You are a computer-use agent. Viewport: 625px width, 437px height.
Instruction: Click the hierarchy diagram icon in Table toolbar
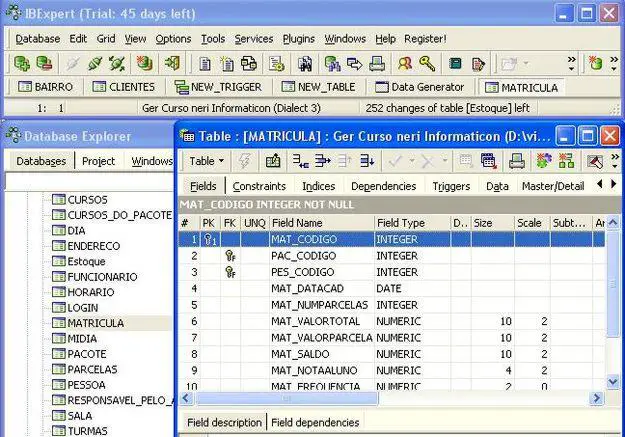click(x=566, y=161)
